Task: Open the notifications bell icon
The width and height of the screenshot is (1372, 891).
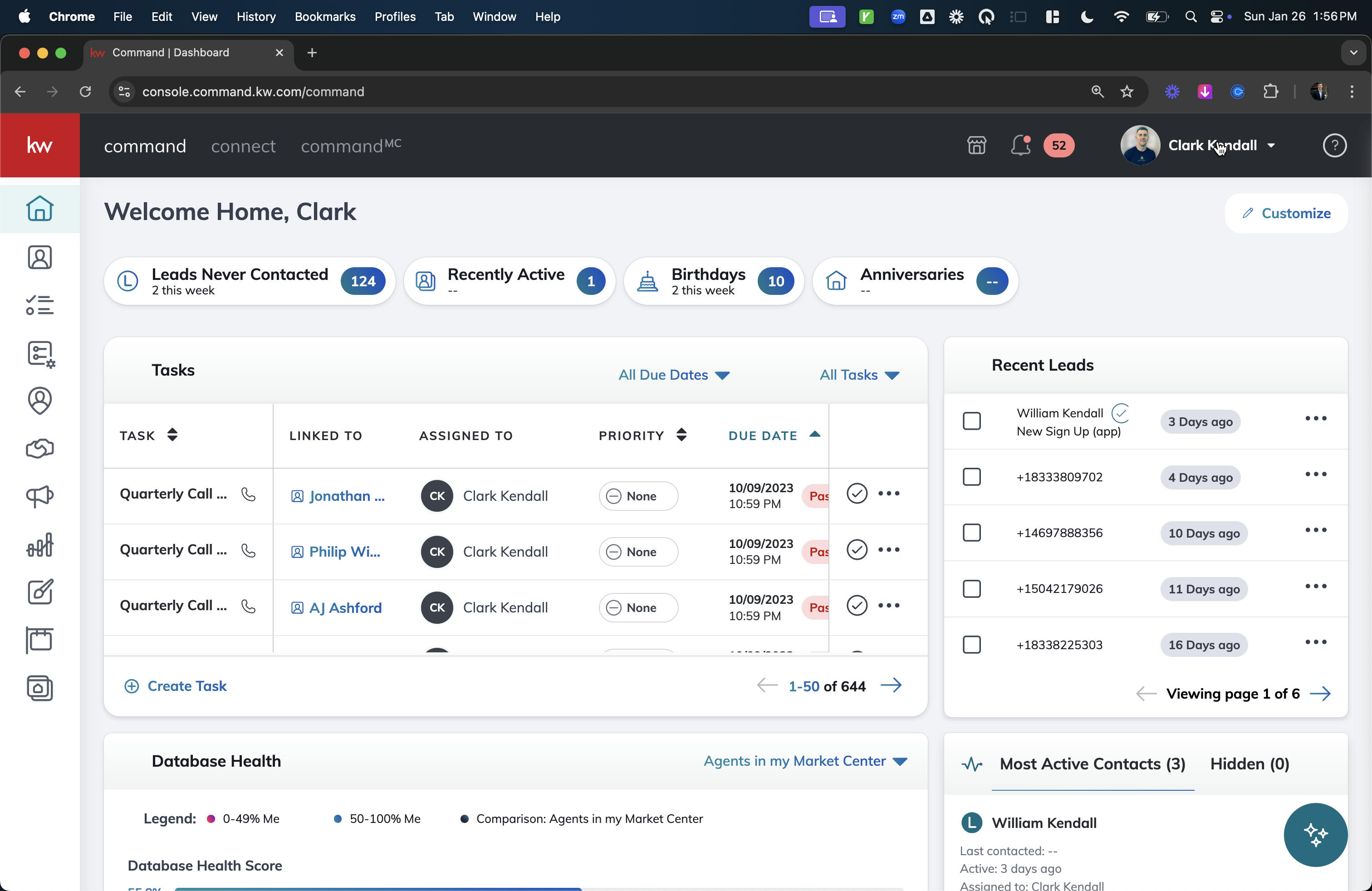Action: [x=1020, y=145]
